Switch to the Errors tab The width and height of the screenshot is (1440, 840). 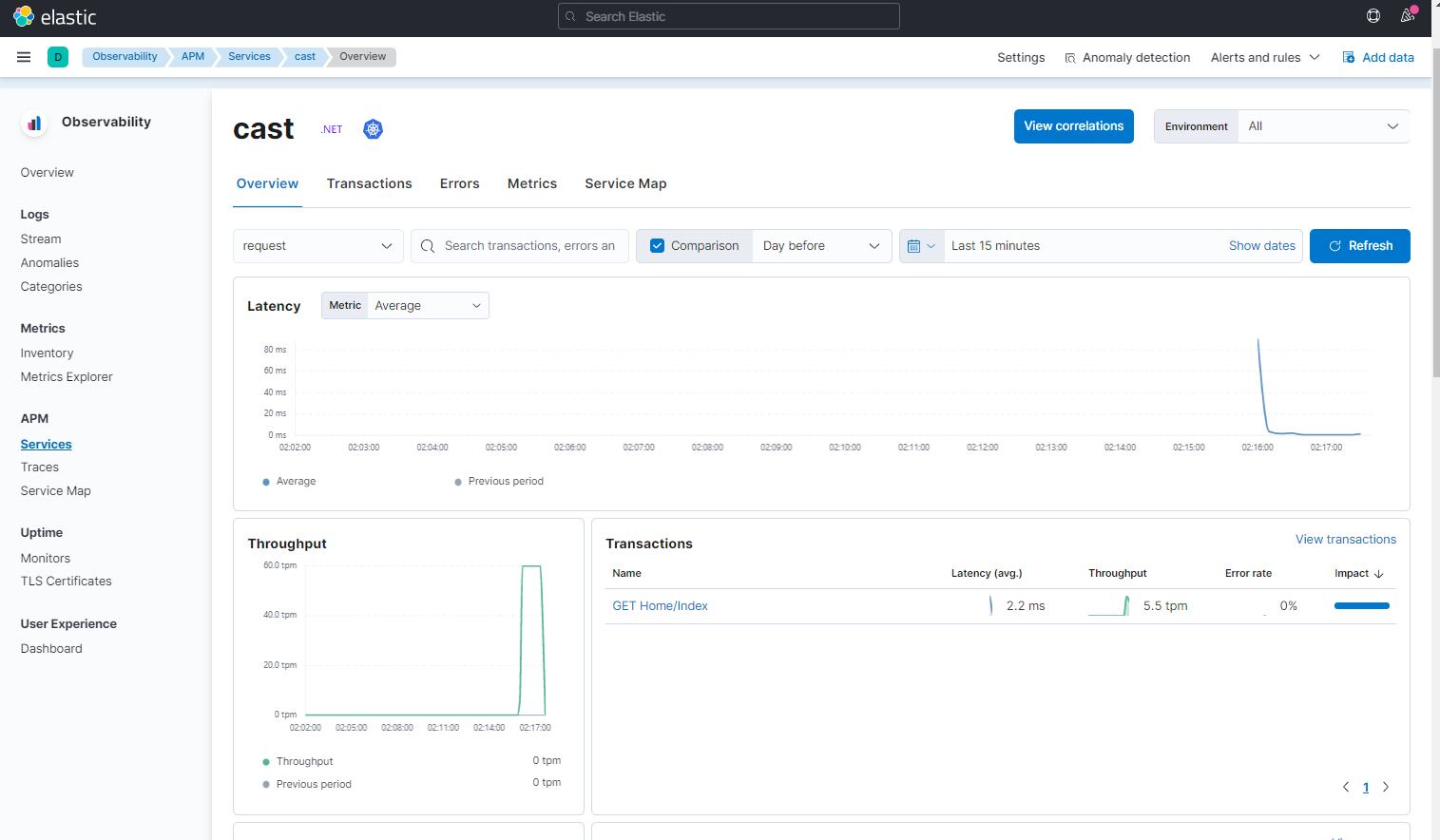[x=460, y=184]
